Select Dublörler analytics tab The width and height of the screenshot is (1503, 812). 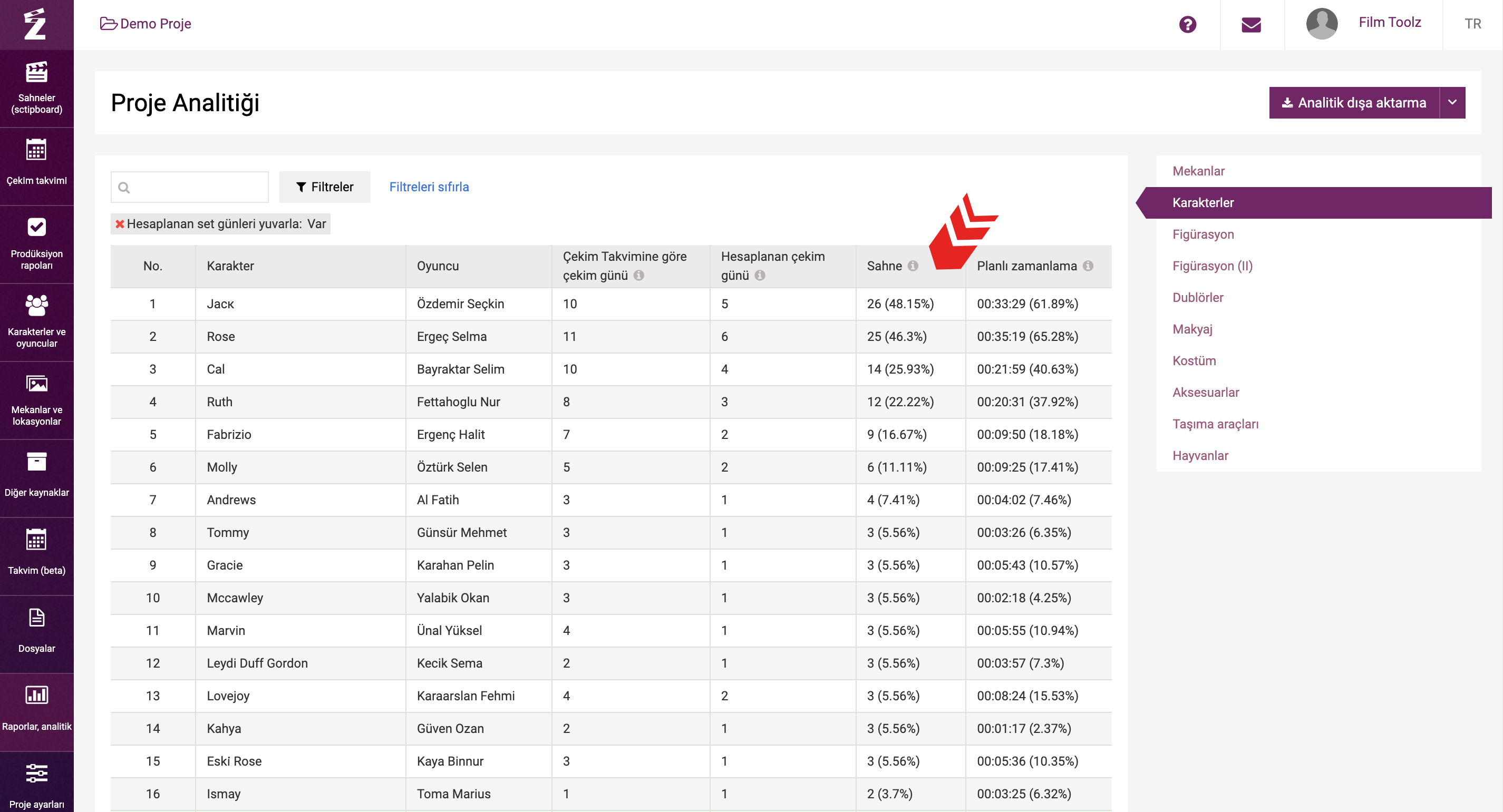[x=1198, y=298]
